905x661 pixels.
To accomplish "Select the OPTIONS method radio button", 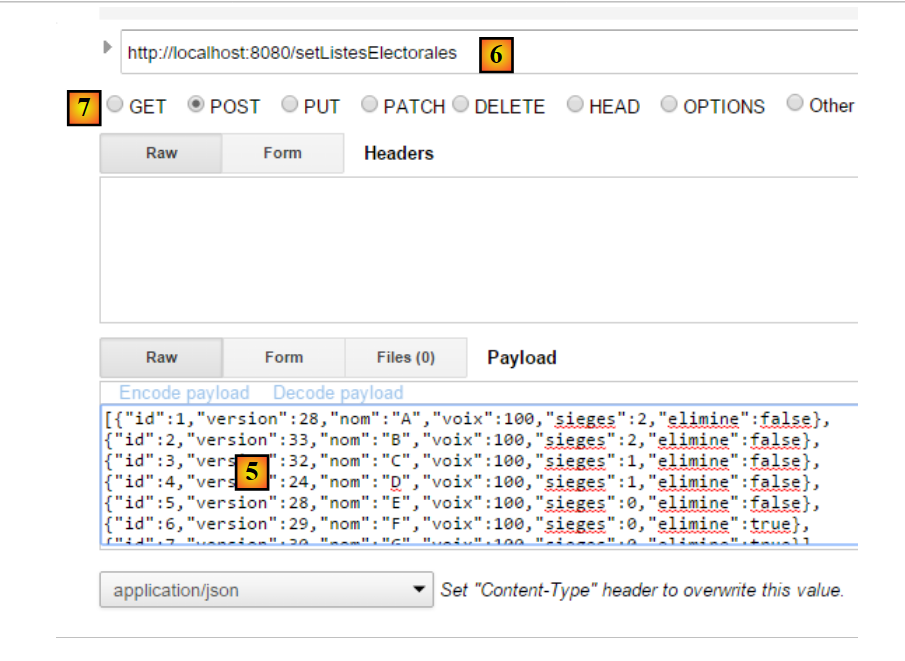I will click(669, 105).
